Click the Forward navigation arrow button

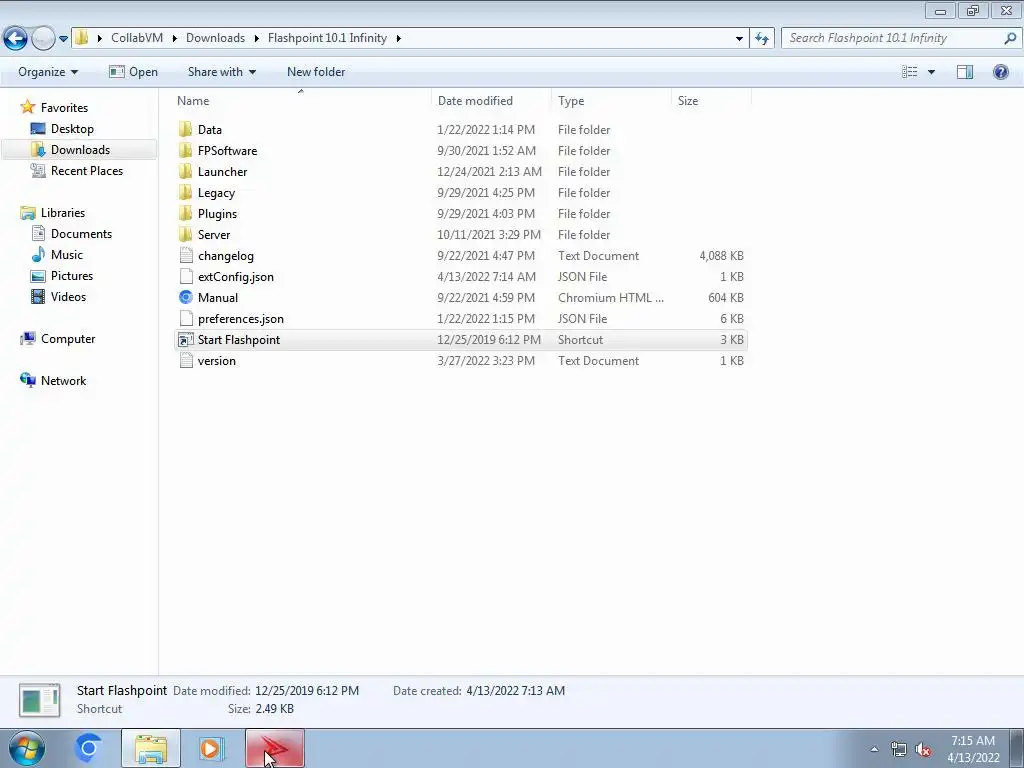[x=43, y=39]
